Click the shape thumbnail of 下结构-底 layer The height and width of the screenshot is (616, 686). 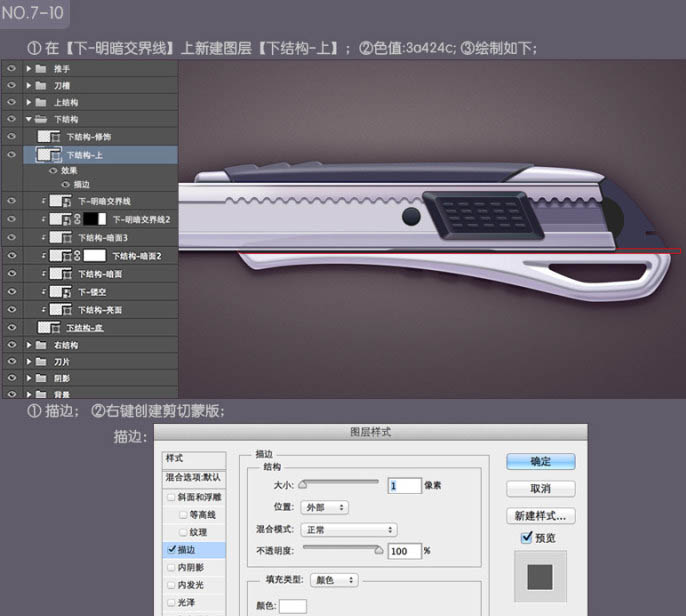[x=49, y=327]
